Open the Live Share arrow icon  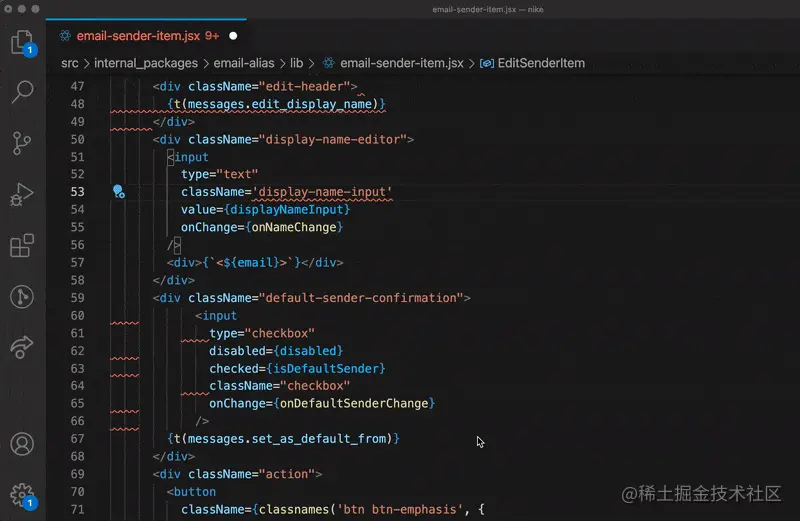[21, 346]
